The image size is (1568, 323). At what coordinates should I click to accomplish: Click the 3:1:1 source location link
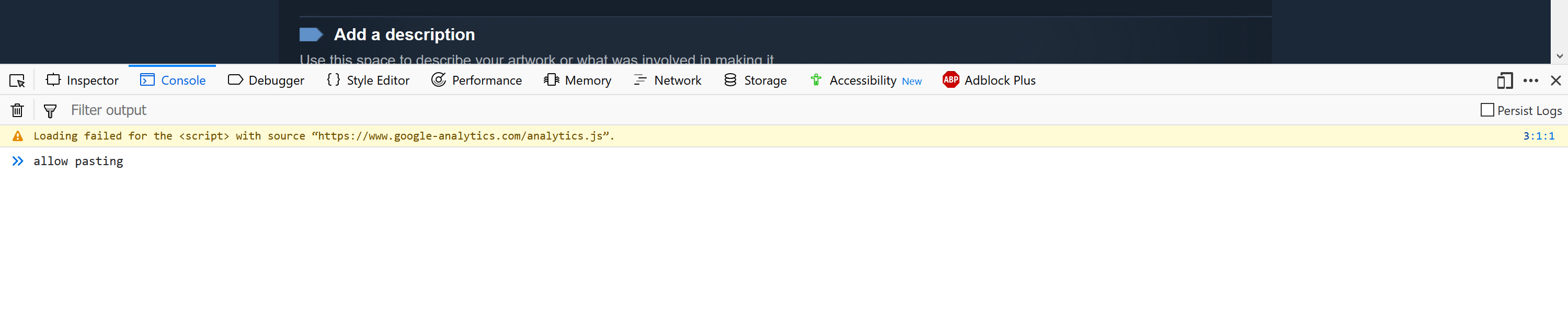pos(1538,136)
